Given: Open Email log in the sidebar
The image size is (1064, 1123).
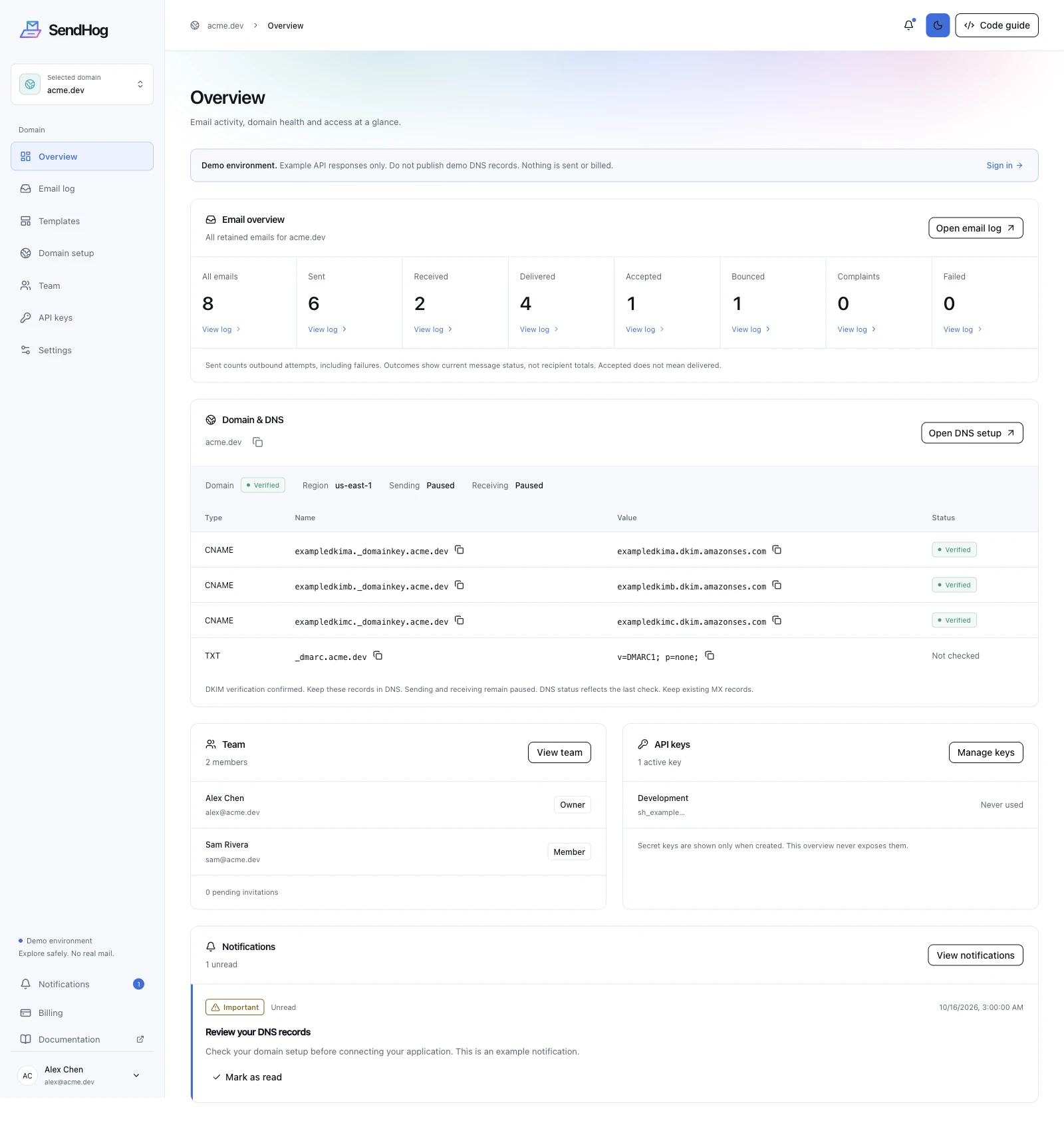Looking at the screenshot, I should click(82, 188).
